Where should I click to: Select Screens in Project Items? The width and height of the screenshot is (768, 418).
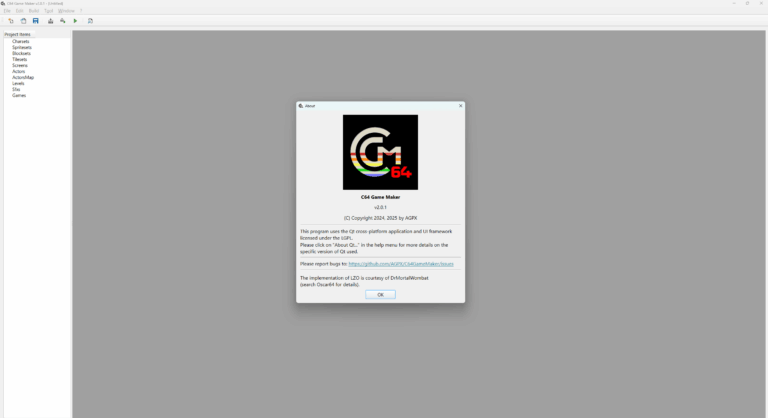20,65
